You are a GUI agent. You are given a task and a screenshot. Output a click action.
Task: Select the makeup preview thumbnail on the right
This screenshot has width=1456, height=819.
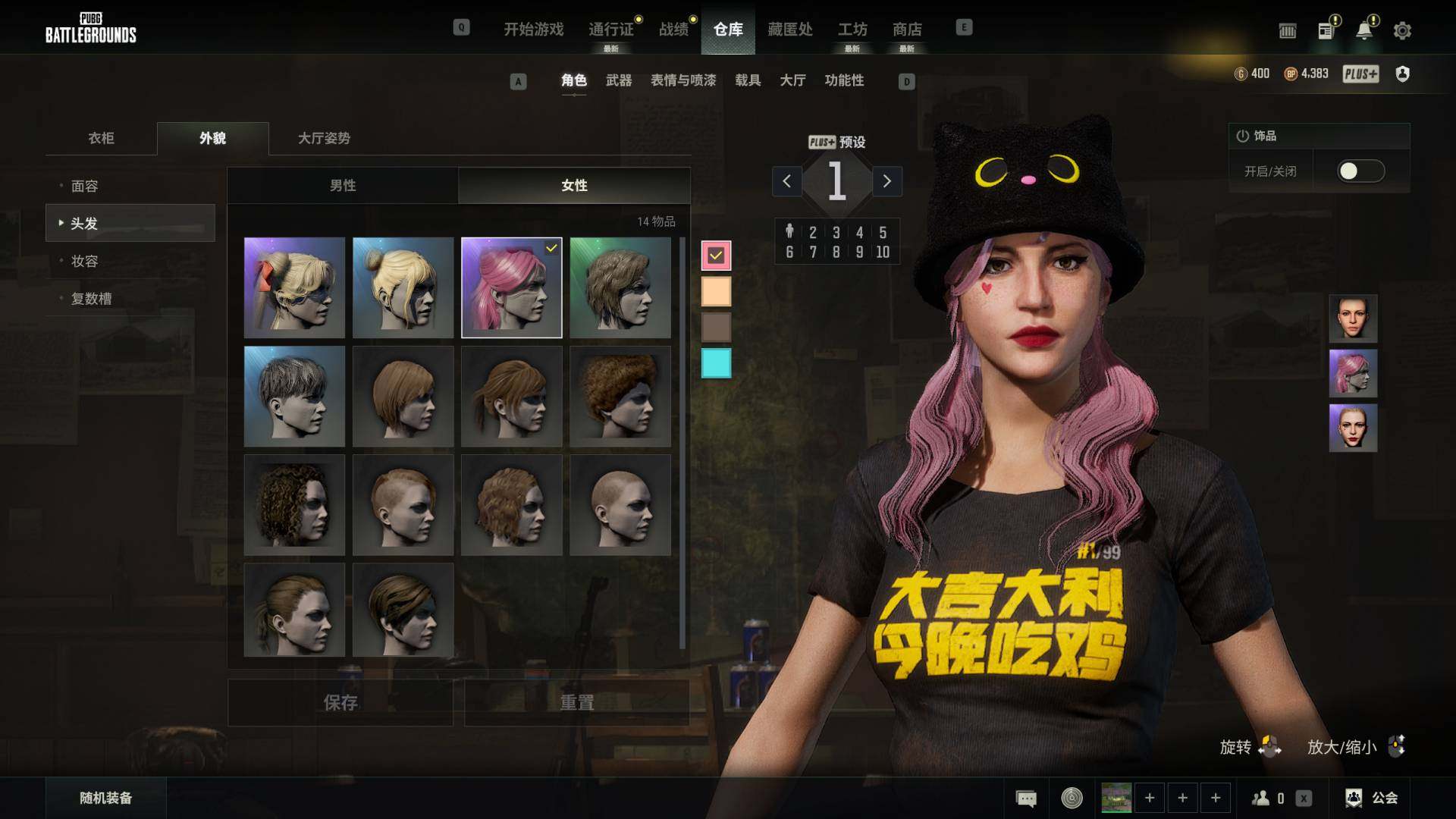tap(1353, 428)
